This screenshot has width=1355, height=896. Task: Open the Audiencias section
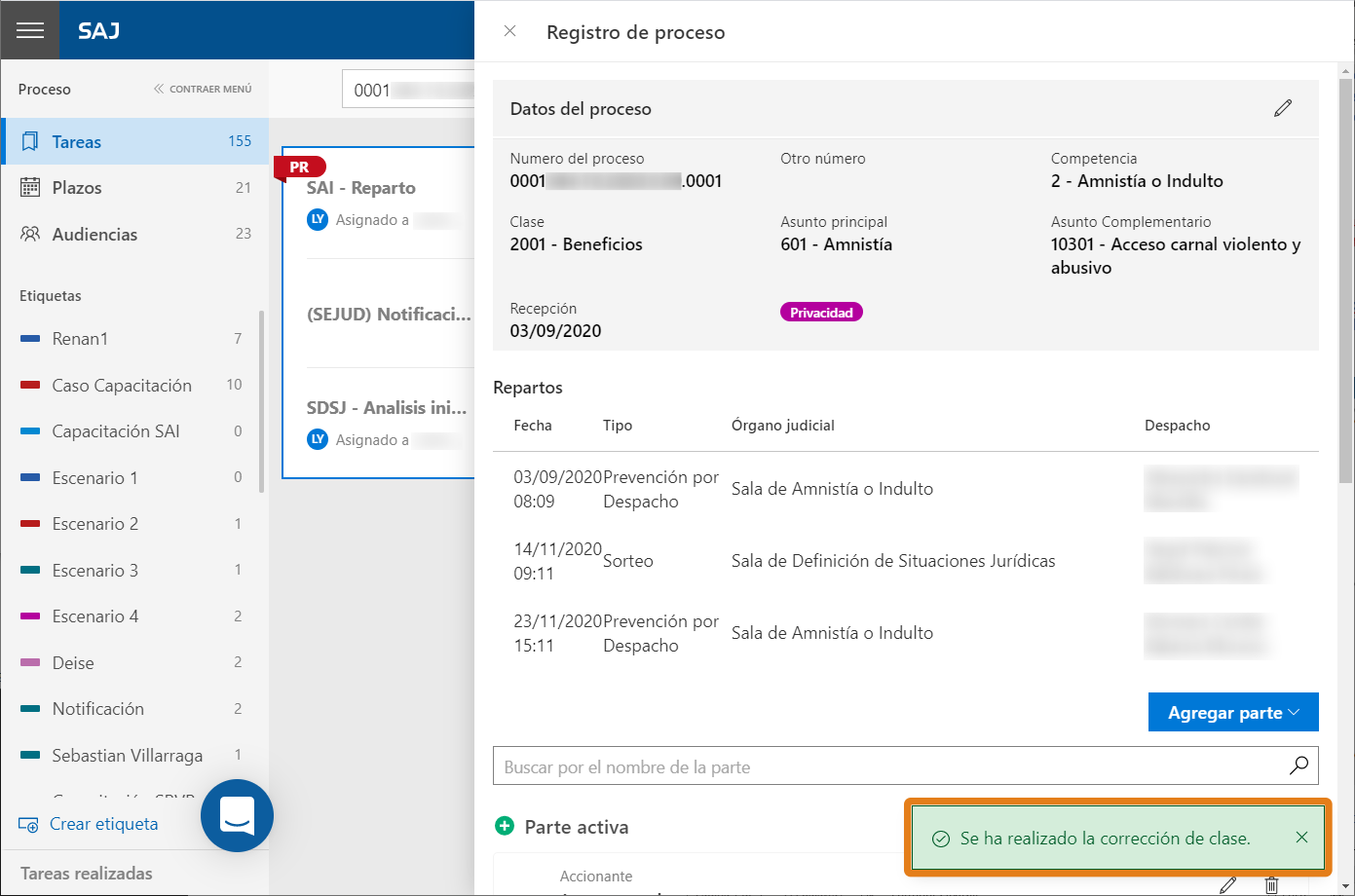pos(134,234)
